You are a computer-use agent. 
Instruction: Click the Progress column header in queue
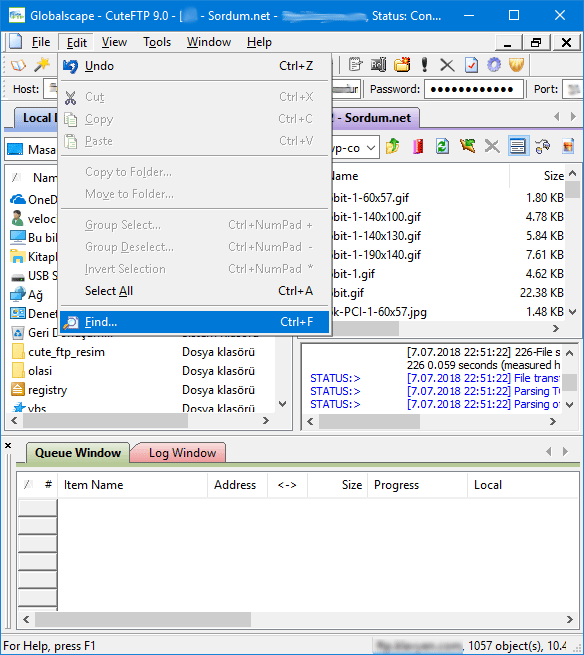[417, 485]
